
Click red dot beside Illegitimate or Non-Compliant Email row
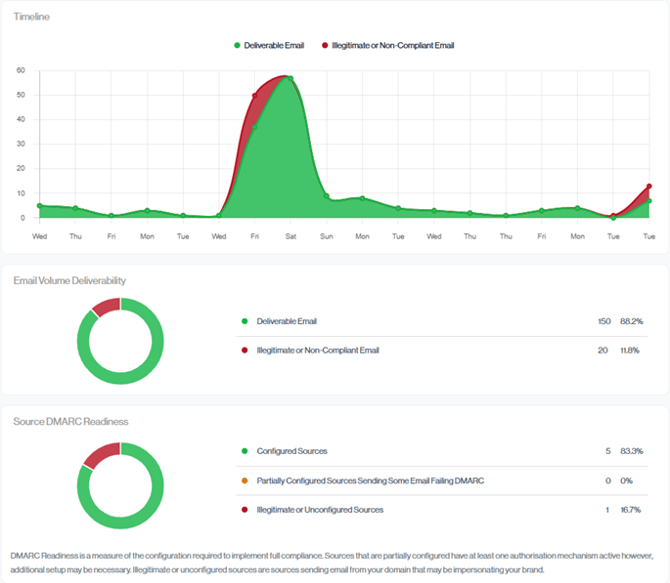click(x=243, y=350)
